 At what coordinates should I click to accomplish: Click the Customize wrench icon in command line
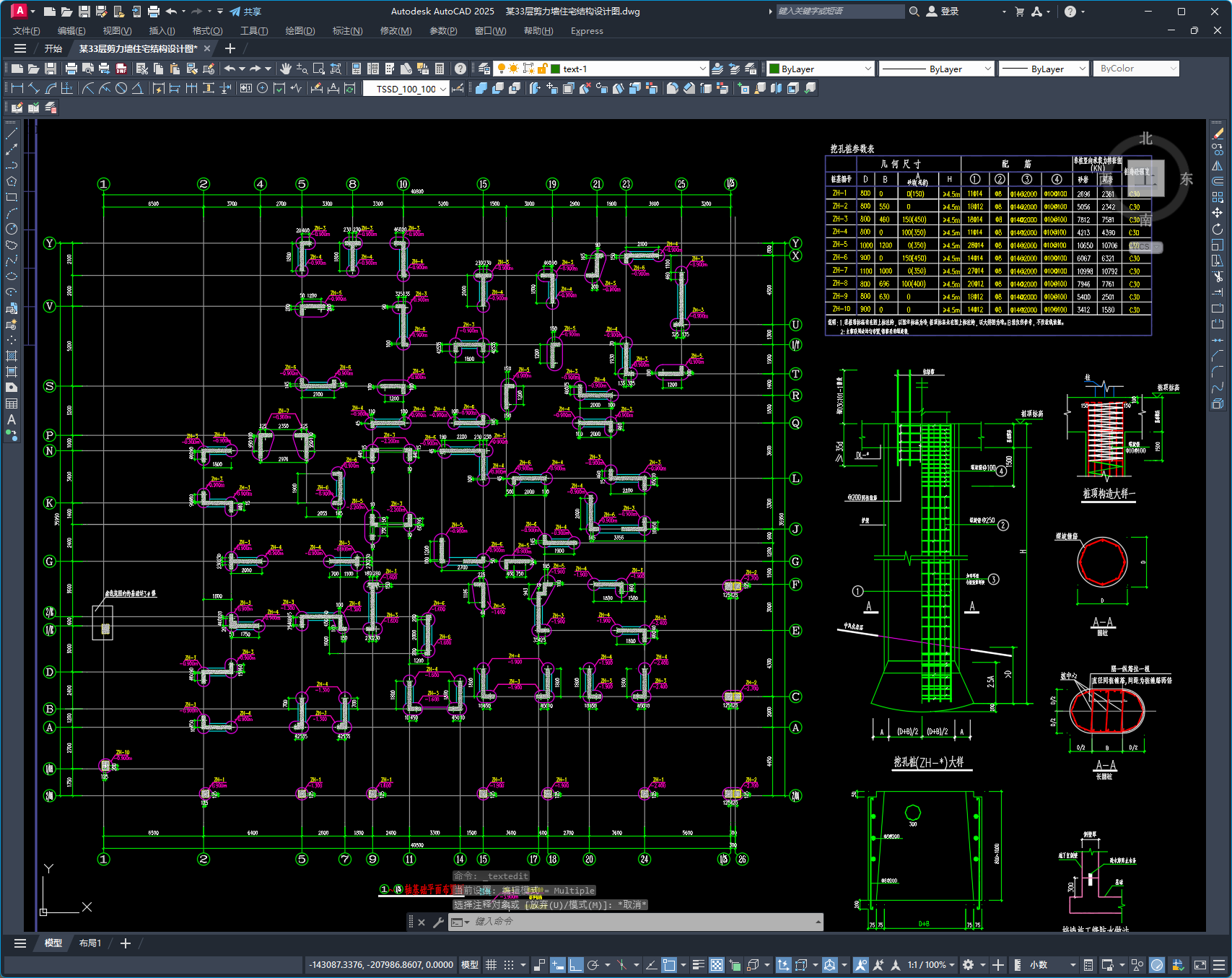pyautogui.click(x=438, y=922)
